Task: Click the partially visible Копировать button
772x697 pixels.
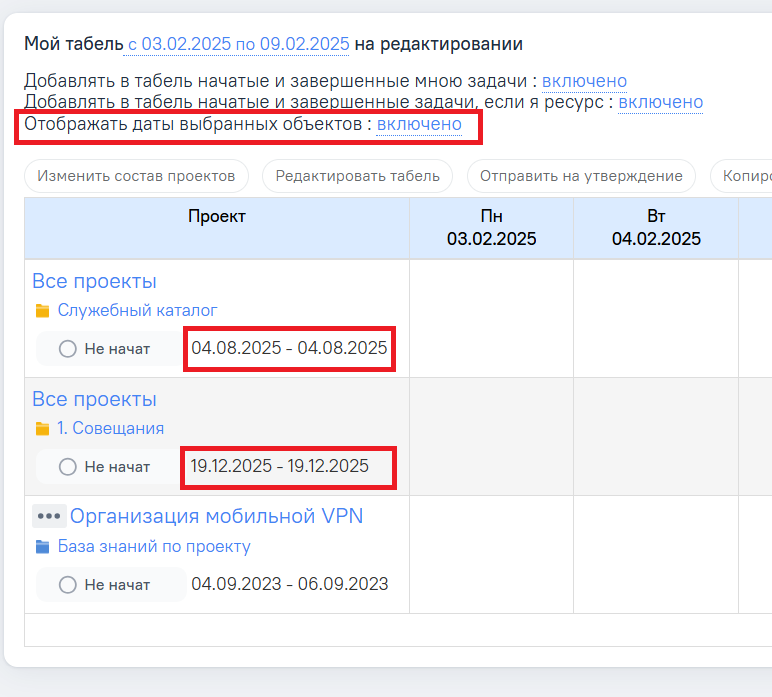Action: tap(741, 176)
